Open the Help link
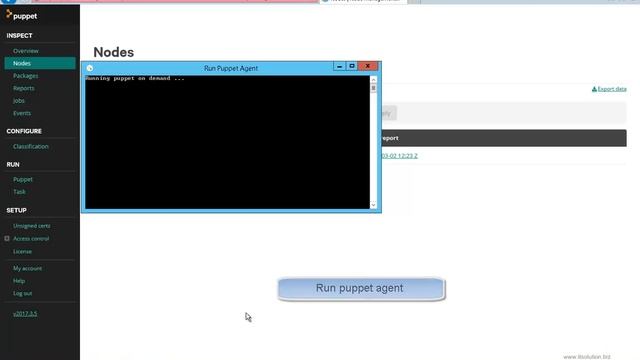The image size is (640, 360). (19, 281)
